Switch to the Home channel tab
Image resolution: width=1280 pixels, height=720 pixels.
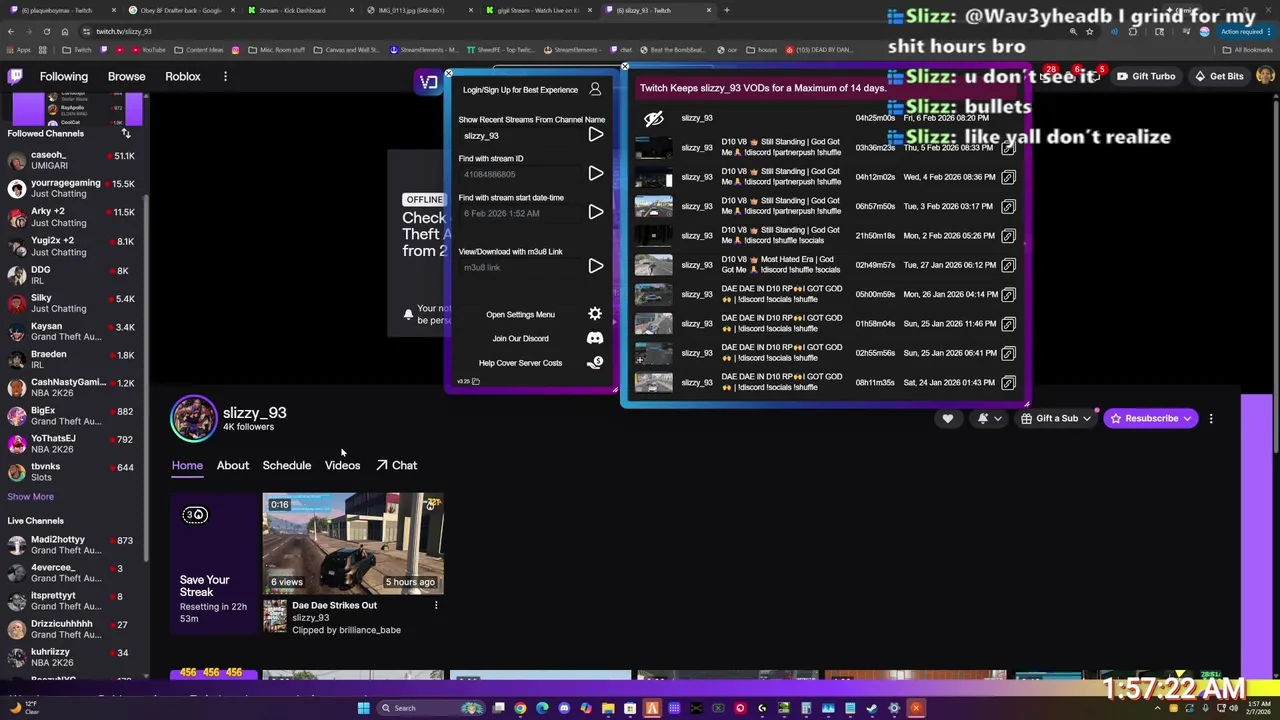pos(187,465)
